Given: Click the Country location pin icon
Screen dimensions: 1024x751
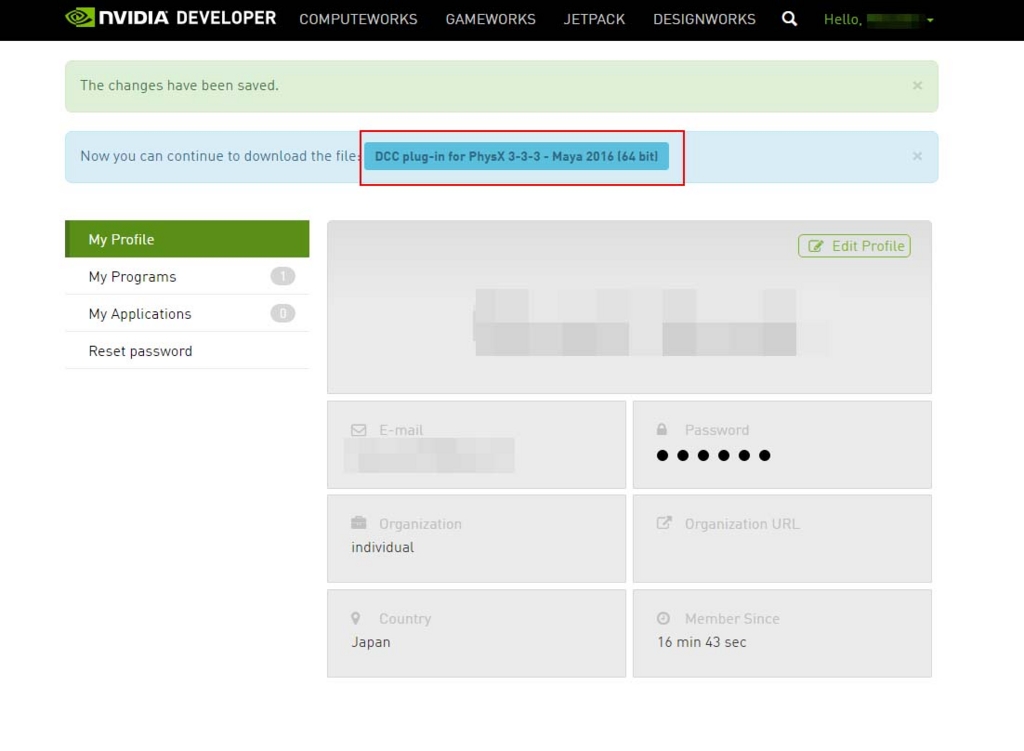Looking at the screenshot, I should click(x=355, y=618).
